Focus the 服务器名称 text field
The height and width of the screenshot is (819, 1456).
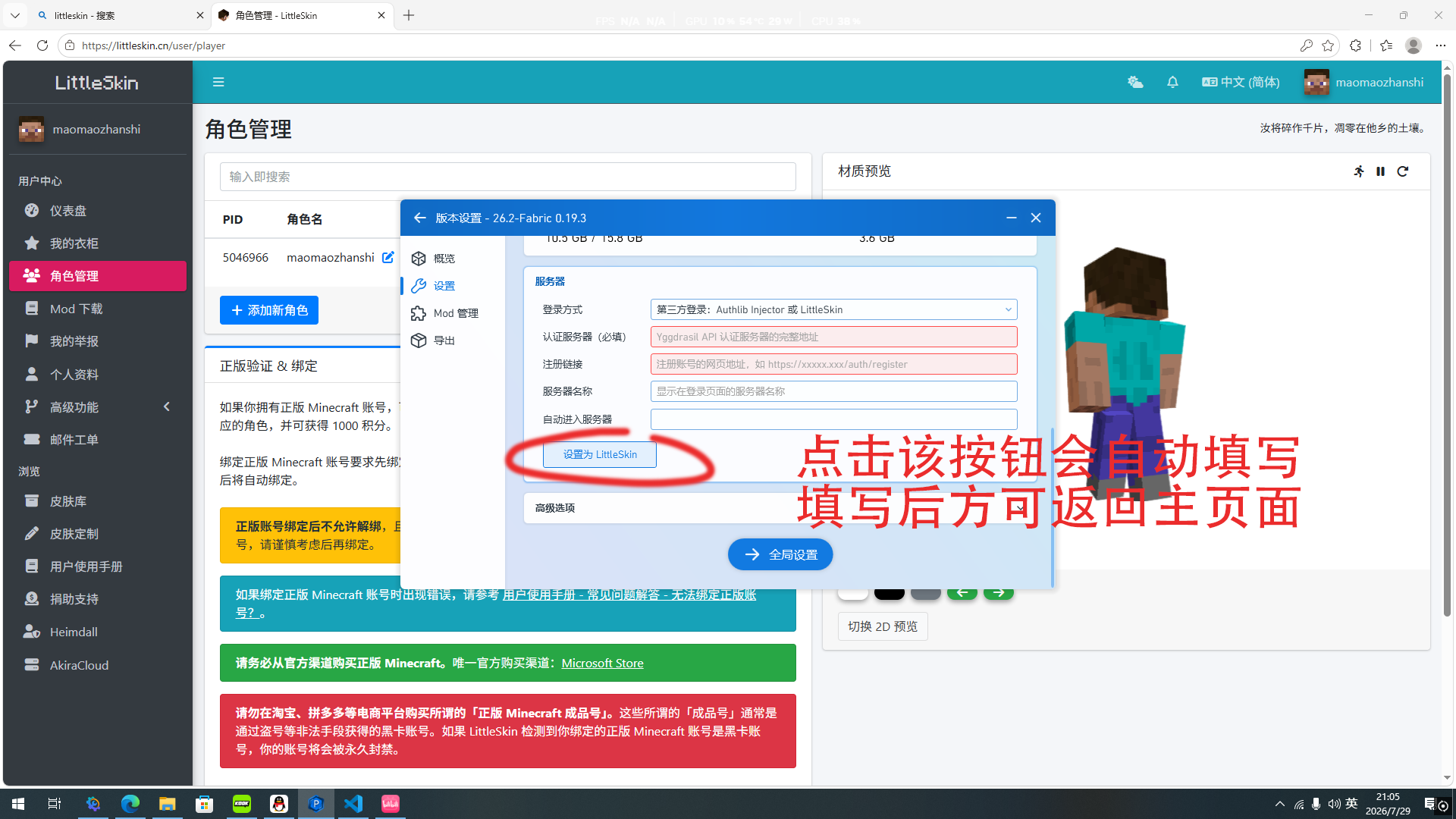[x=833, y=391]
